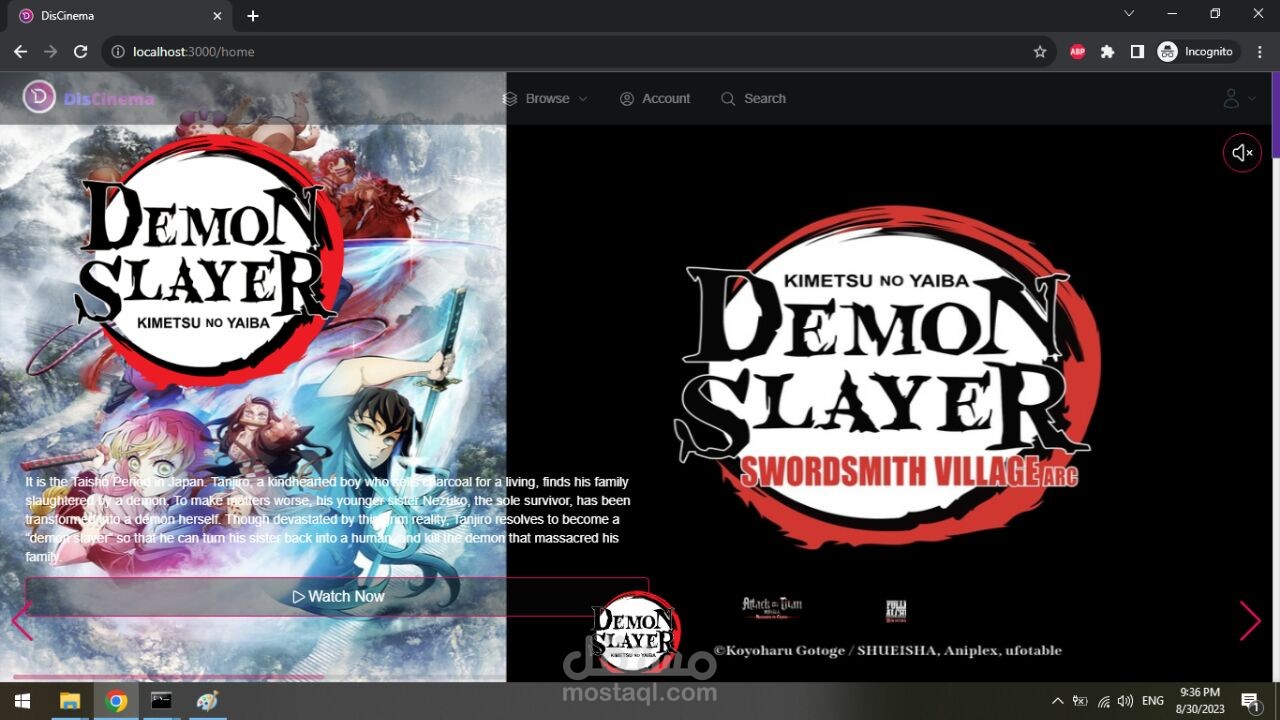Bookmark this page with the star icon
Viewport: 1280px width, 720px height.
[1040, 51]
